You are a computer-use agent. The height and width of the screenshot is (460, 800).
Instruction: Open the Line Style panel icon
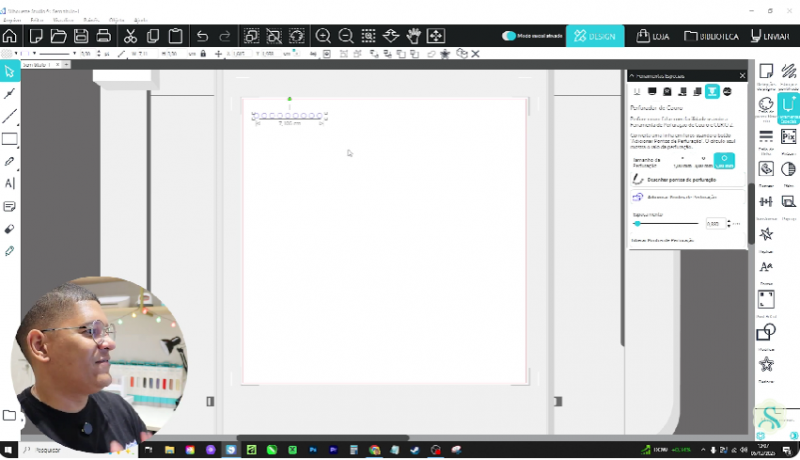tap(766, 136)
